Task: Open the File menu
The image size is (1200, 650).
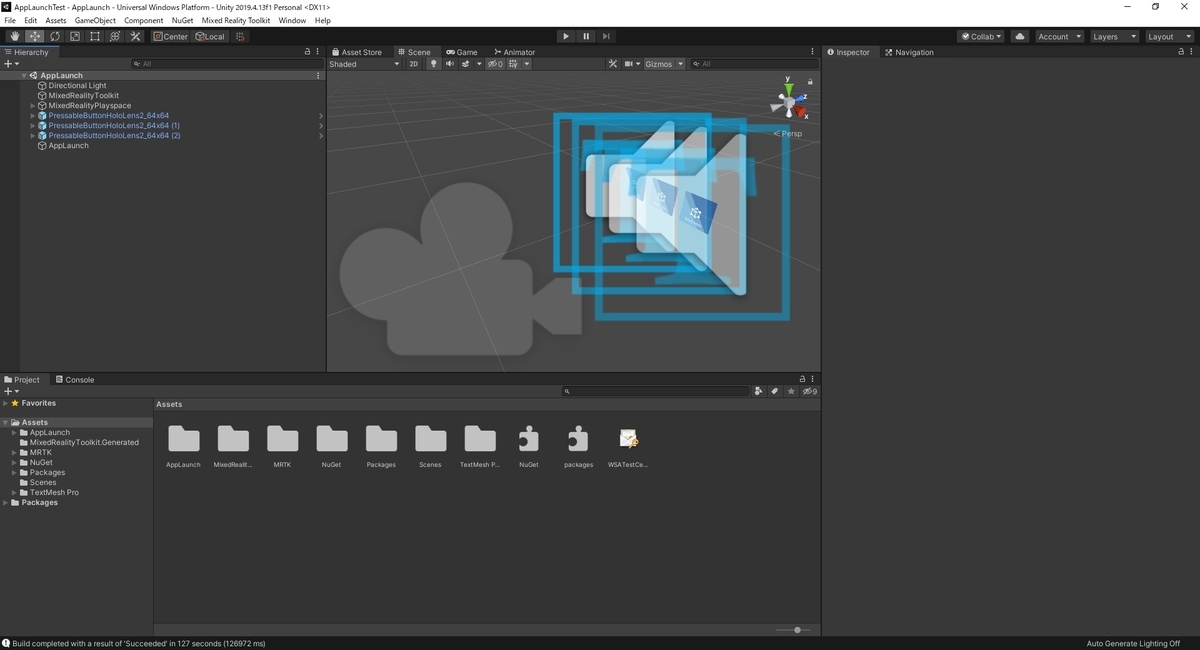Action: pos(10,20)
